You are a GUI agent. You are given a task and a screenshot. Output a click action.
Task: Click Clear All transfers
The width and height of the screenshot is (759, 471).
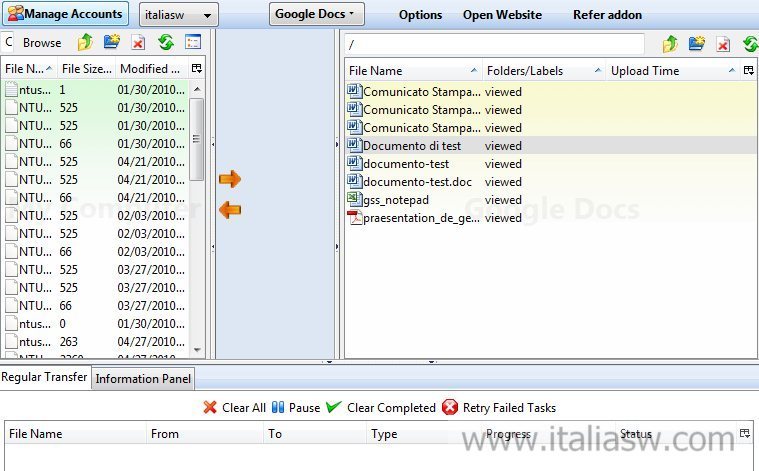coord(235,408)
